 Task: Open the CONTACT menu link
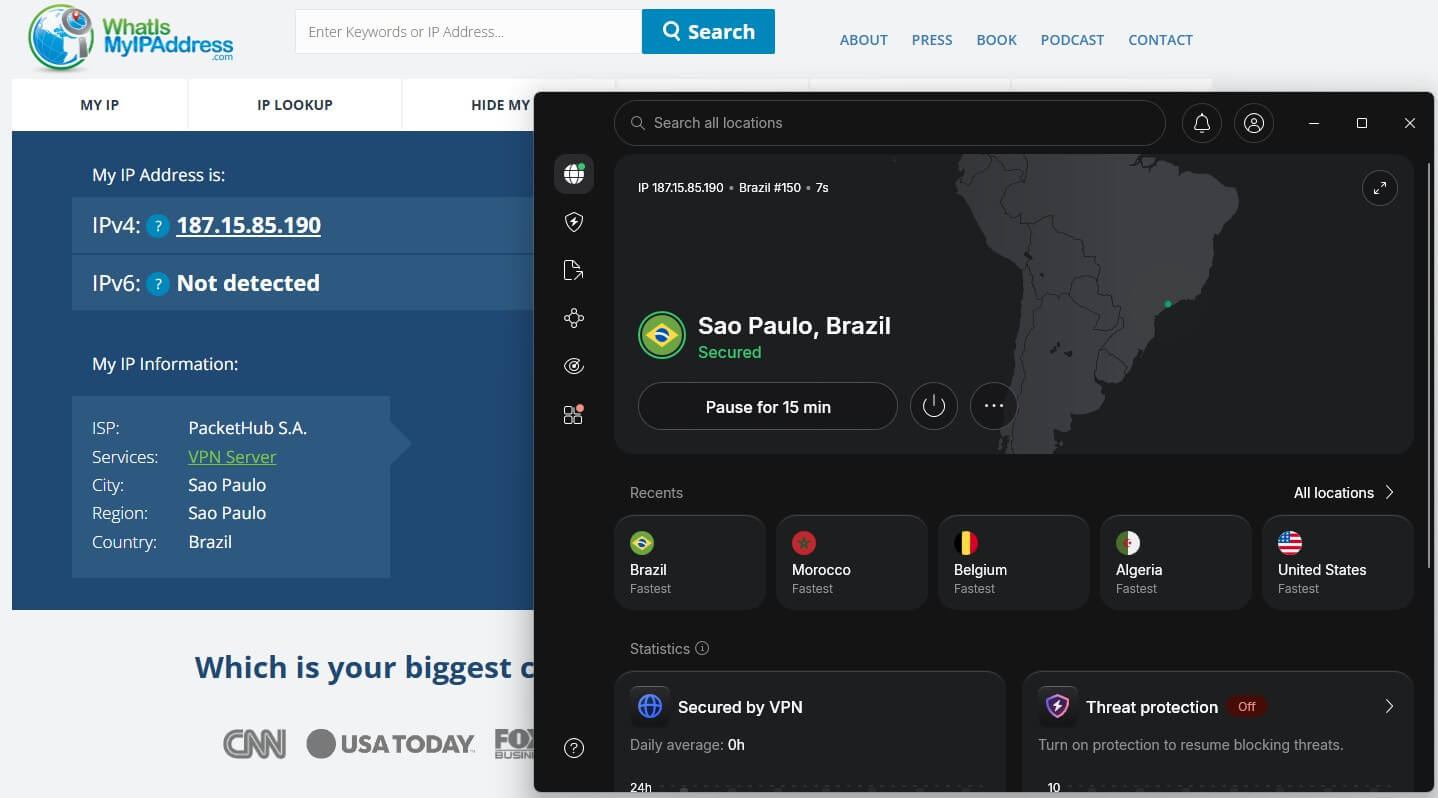[1160, 40]
